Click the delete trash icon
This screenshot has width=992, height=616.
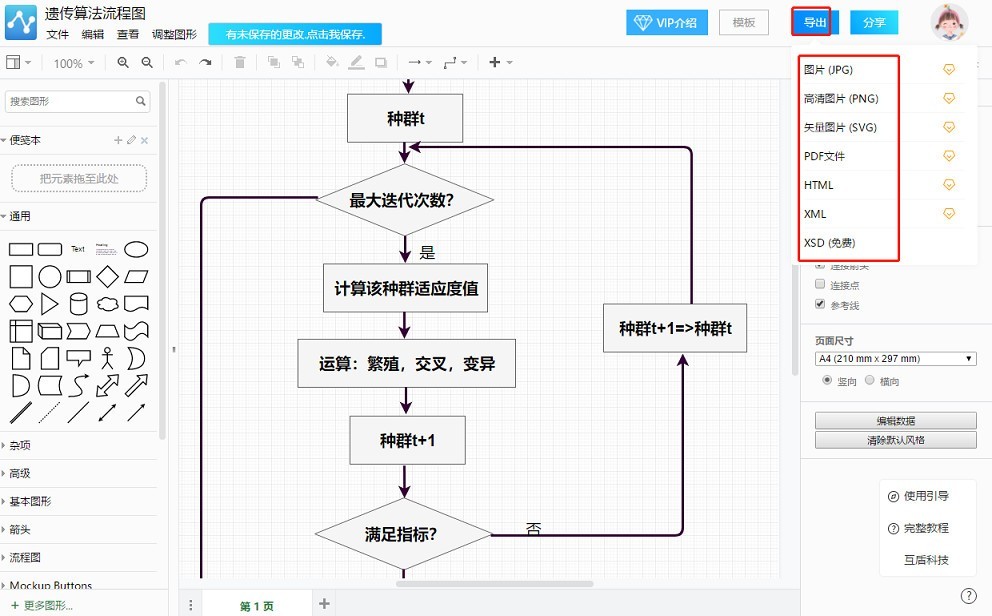[240, 62]
